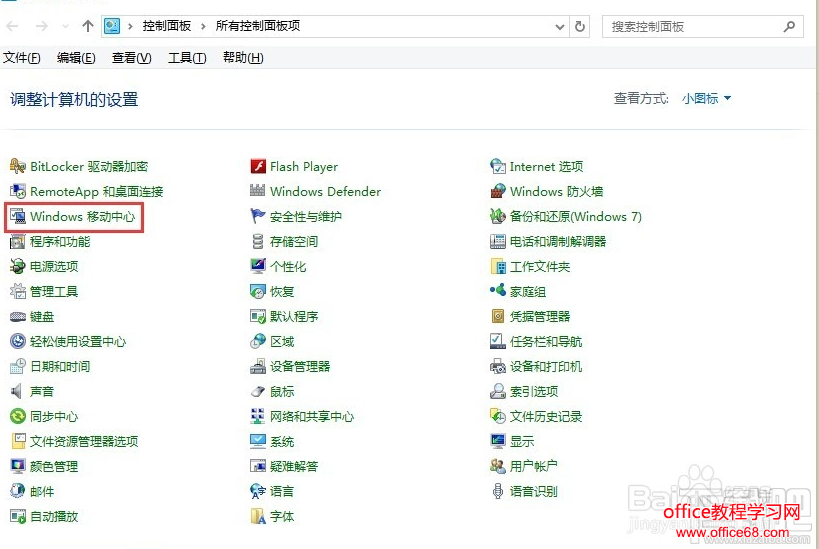
Task: Open the 个性化 monitor icon
Action: tap(258, 266)
